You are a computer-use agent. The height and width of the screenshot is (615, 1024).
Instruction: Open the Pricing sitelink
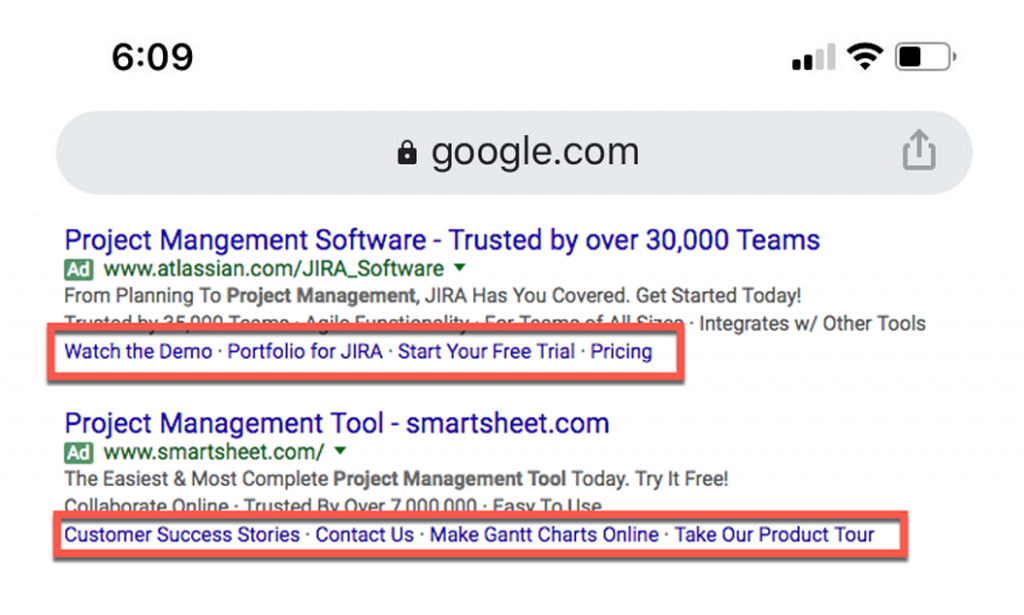click(x=621, y=351)
